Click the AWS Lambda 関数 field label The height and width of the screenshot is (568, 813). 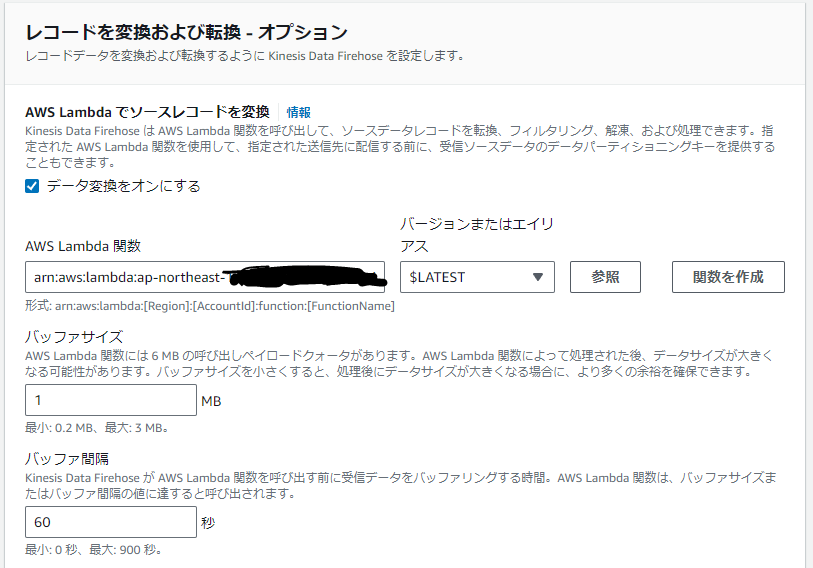click(x=83, y=246)
